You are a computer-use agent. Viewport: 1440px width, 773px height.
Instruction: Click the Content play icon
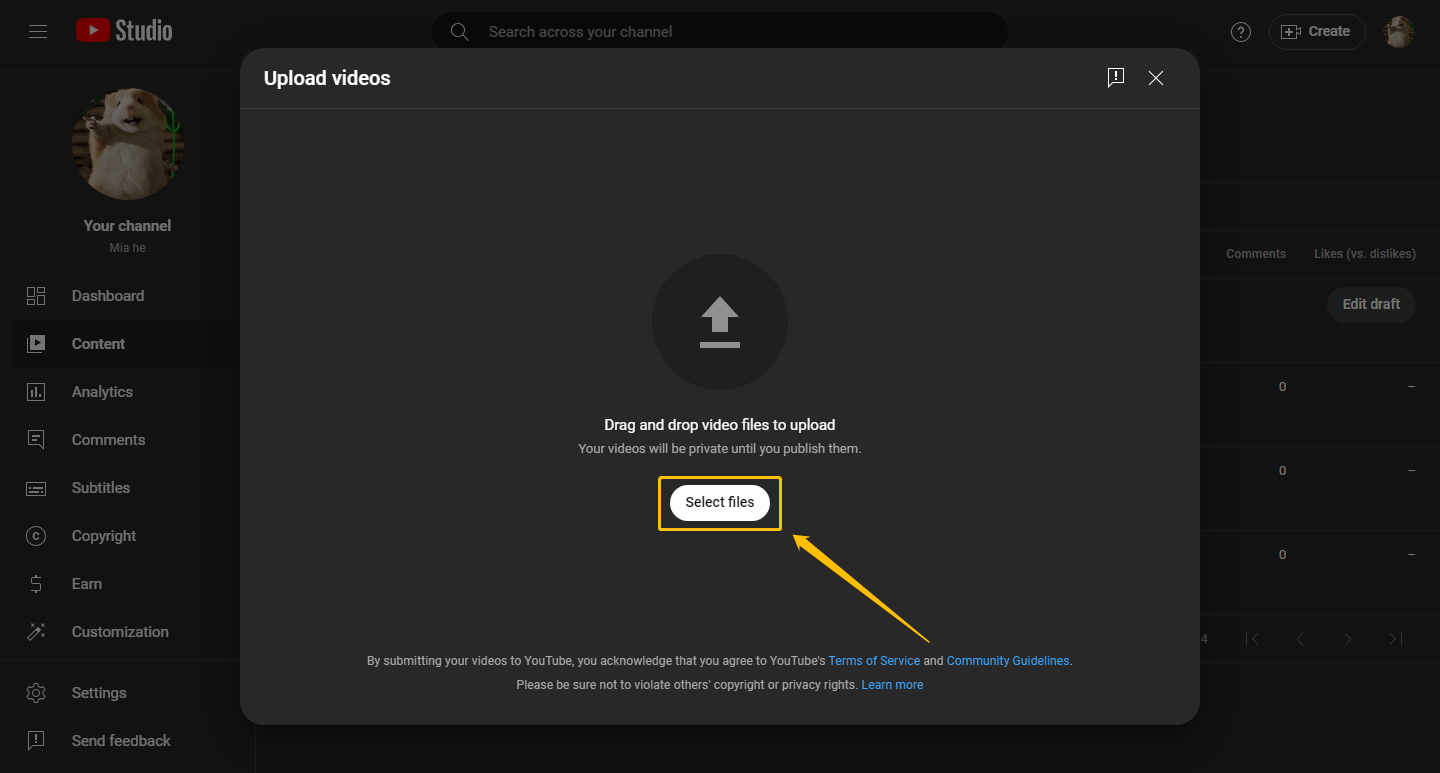36,344
